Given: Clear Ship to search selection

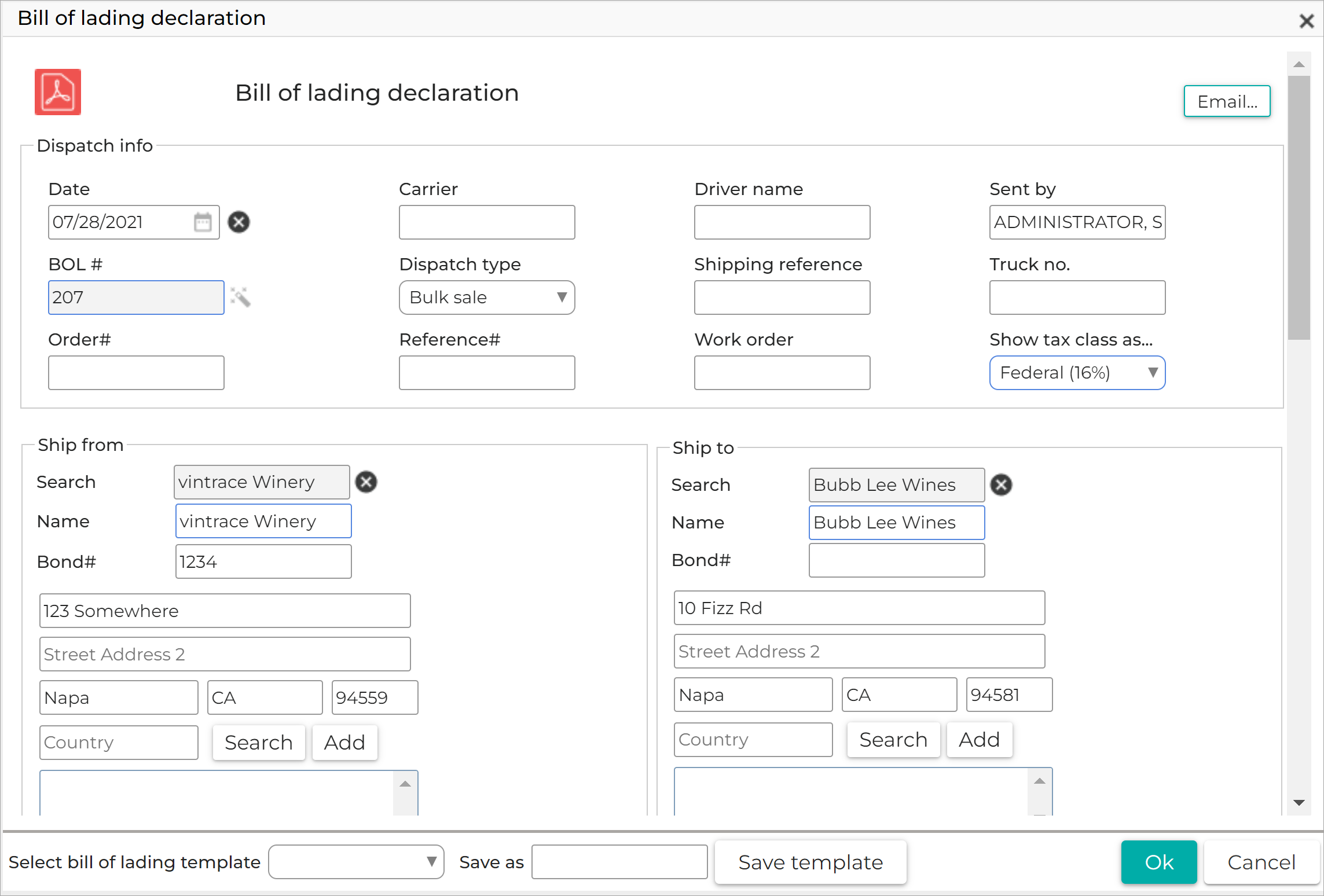Looking at the screenshot, I should pos(1001,485).
